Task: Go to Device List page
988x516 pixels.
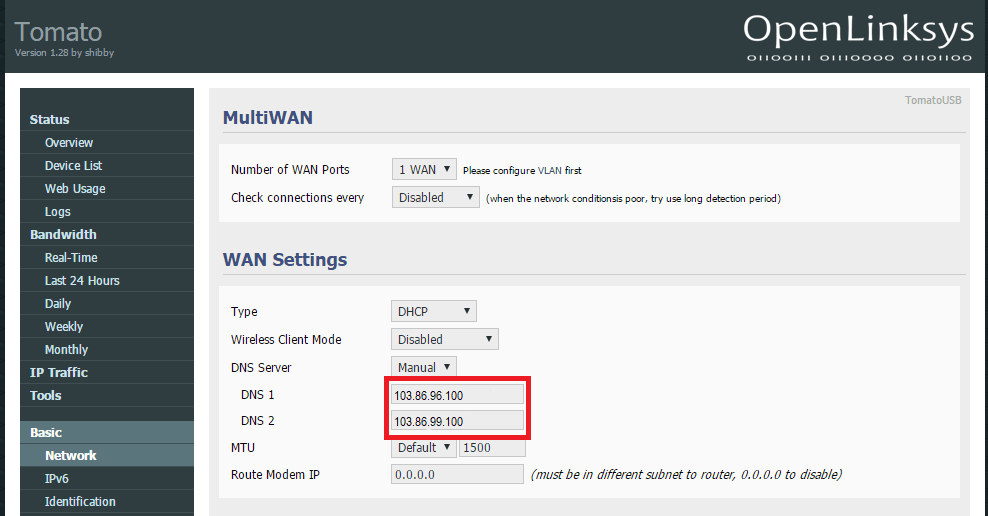Action: coord(73,166)
